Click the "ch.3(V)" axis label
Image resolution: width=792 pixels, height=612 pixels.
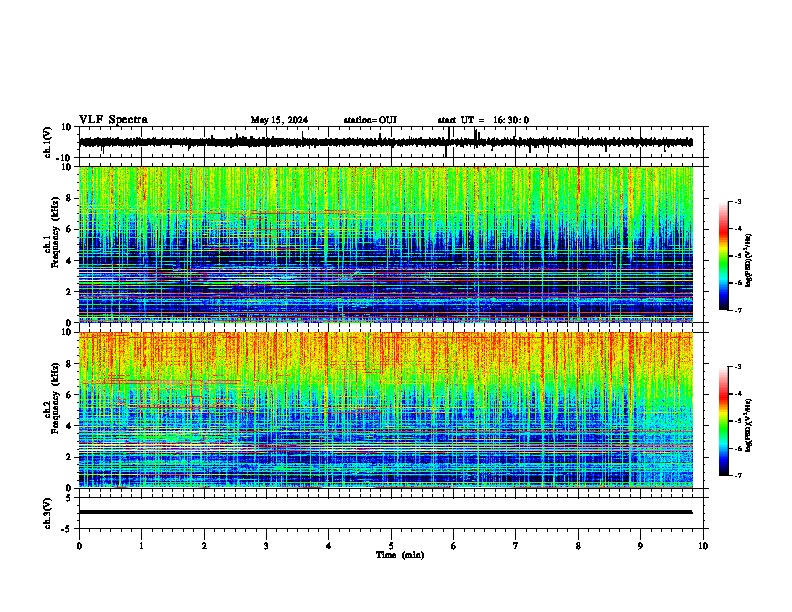(x=47, y=513)
